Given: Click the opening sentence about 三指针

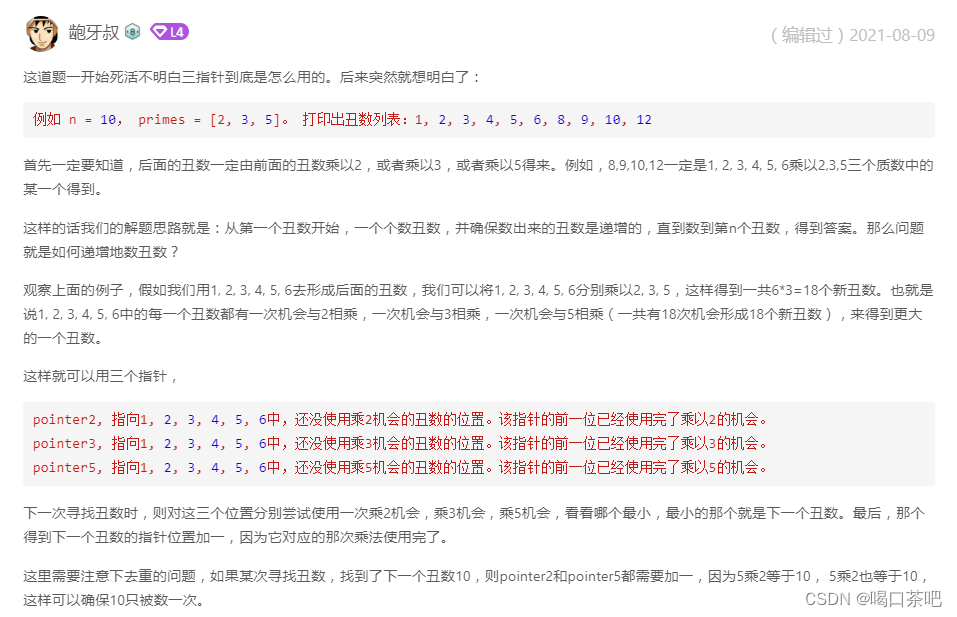Looking at the screenshot, I should pyautogui.click(x=252, y=77).
